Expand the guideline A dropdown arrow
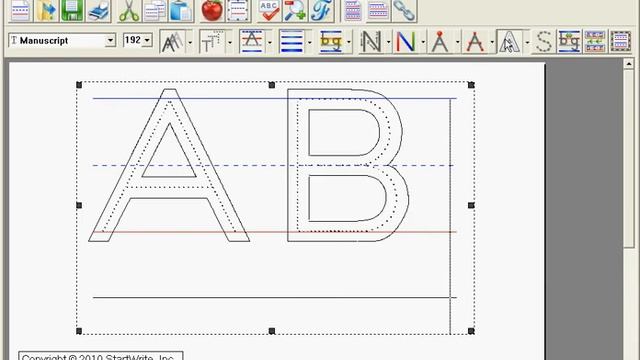640x360 pixels. (x=269, y=42)
